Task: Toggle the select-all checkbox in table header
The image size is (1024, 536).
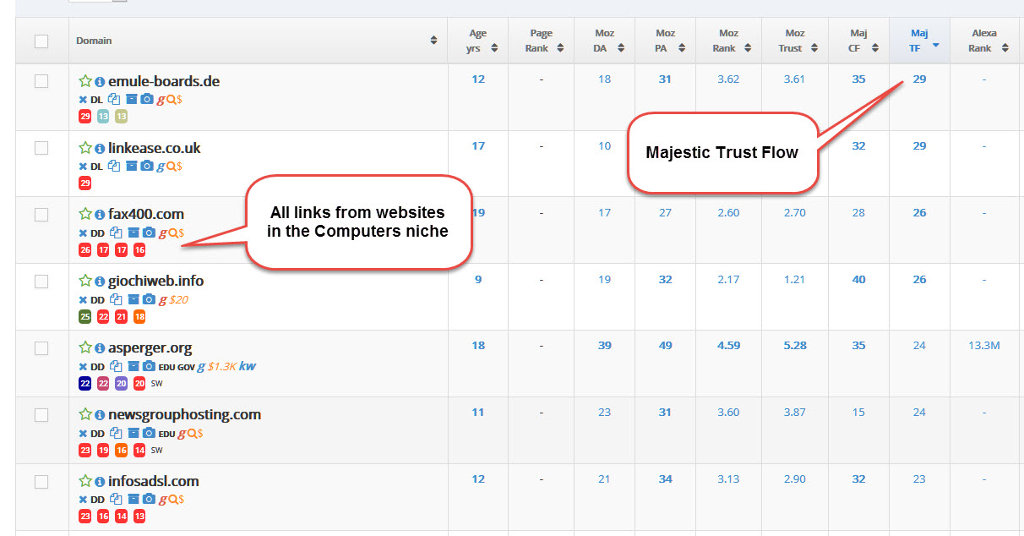Action: pos(41,41)
